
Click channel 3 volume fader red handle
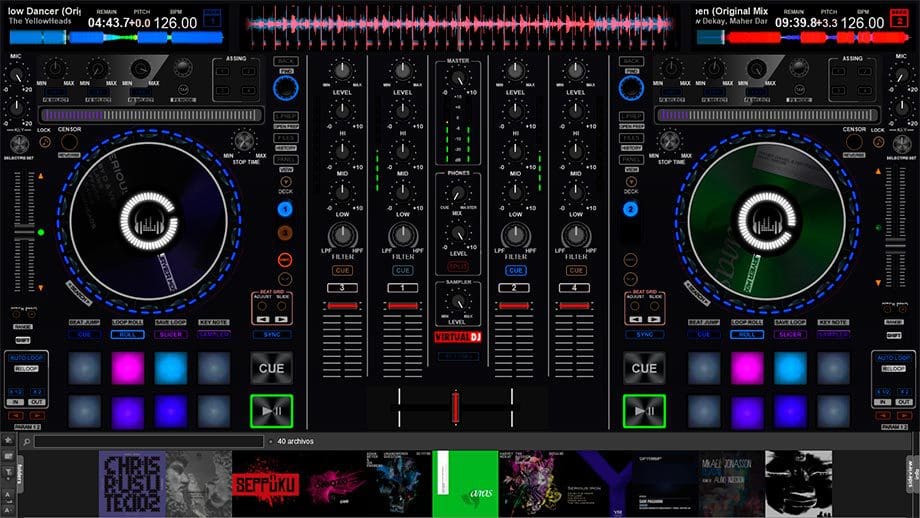(342, 306)
